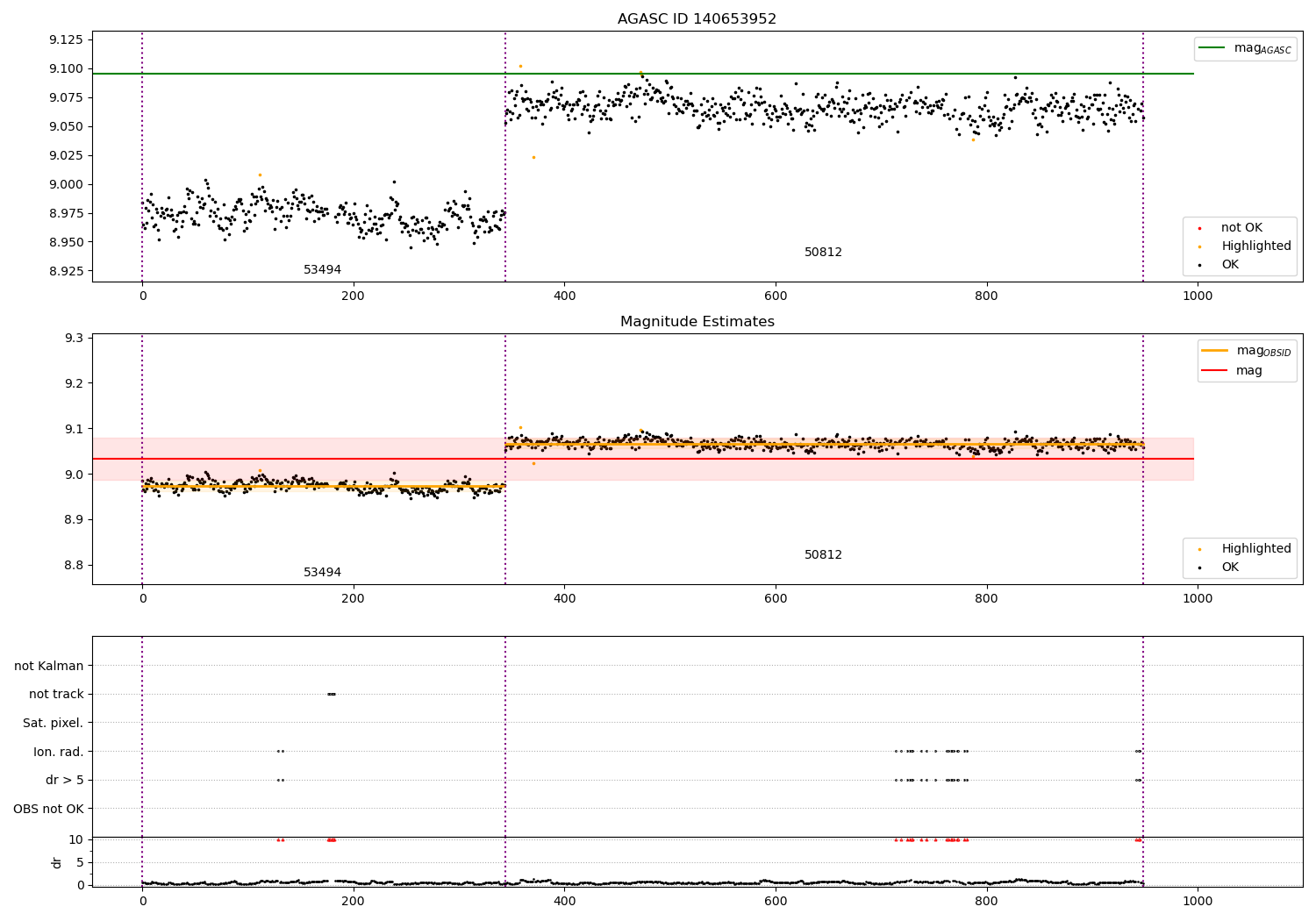Click y-axis tick 8.925 on top plot

coord(66,271)
